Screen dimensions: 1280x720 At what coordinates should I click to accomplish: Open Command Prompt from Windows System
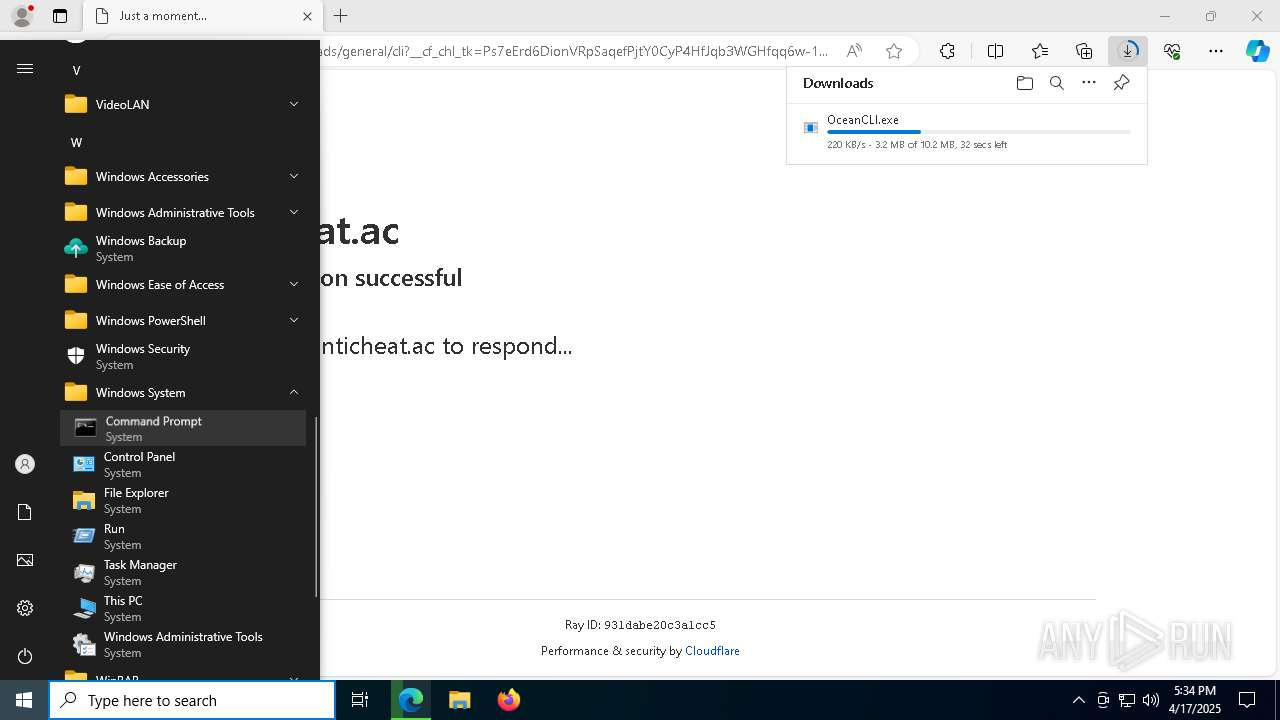click(x=183, y=428)
